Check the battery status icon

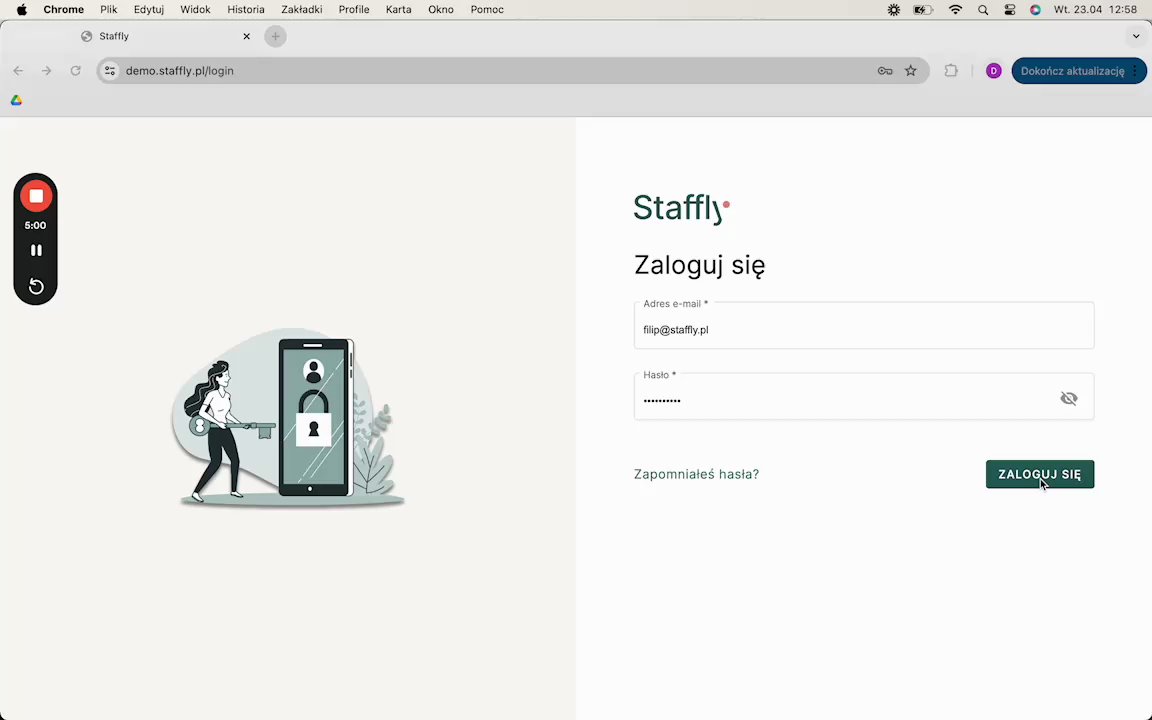[x=923, y=10]
